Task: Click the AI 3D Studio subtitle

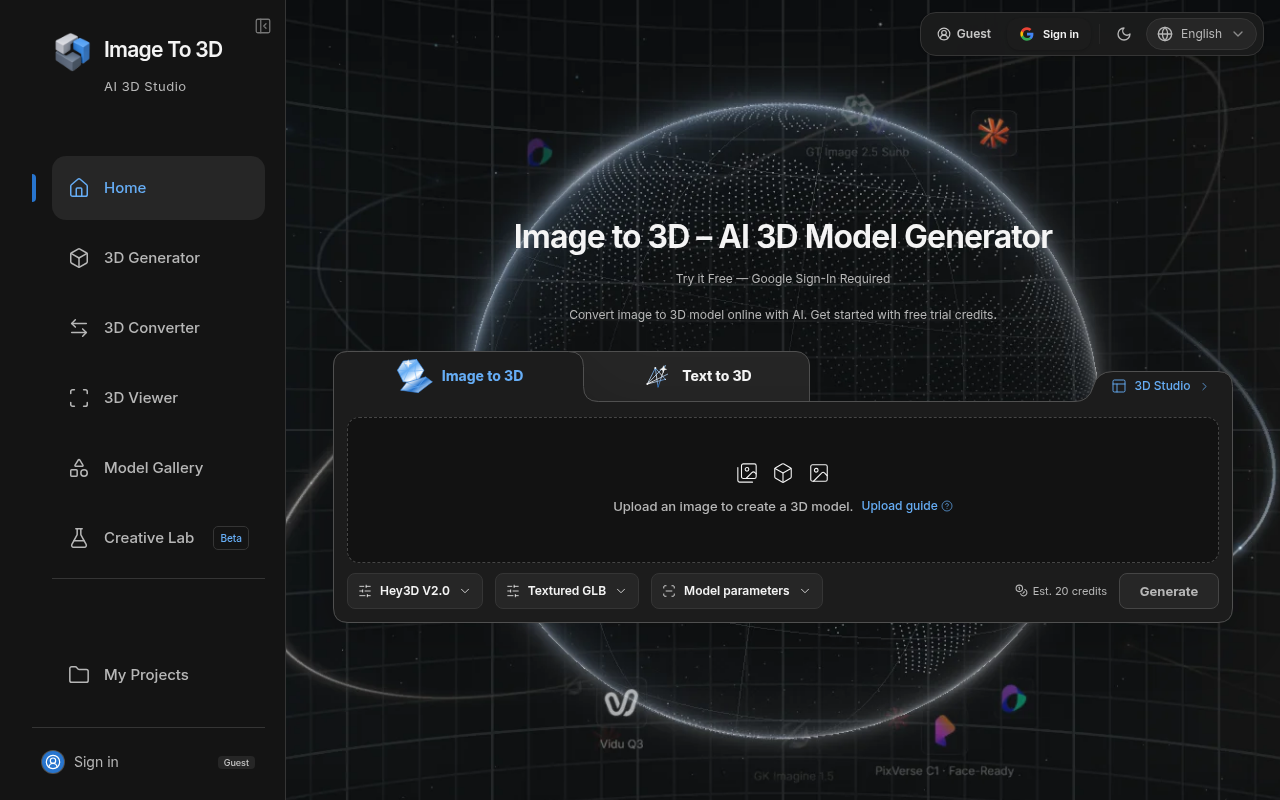Action: coord(145,87)
